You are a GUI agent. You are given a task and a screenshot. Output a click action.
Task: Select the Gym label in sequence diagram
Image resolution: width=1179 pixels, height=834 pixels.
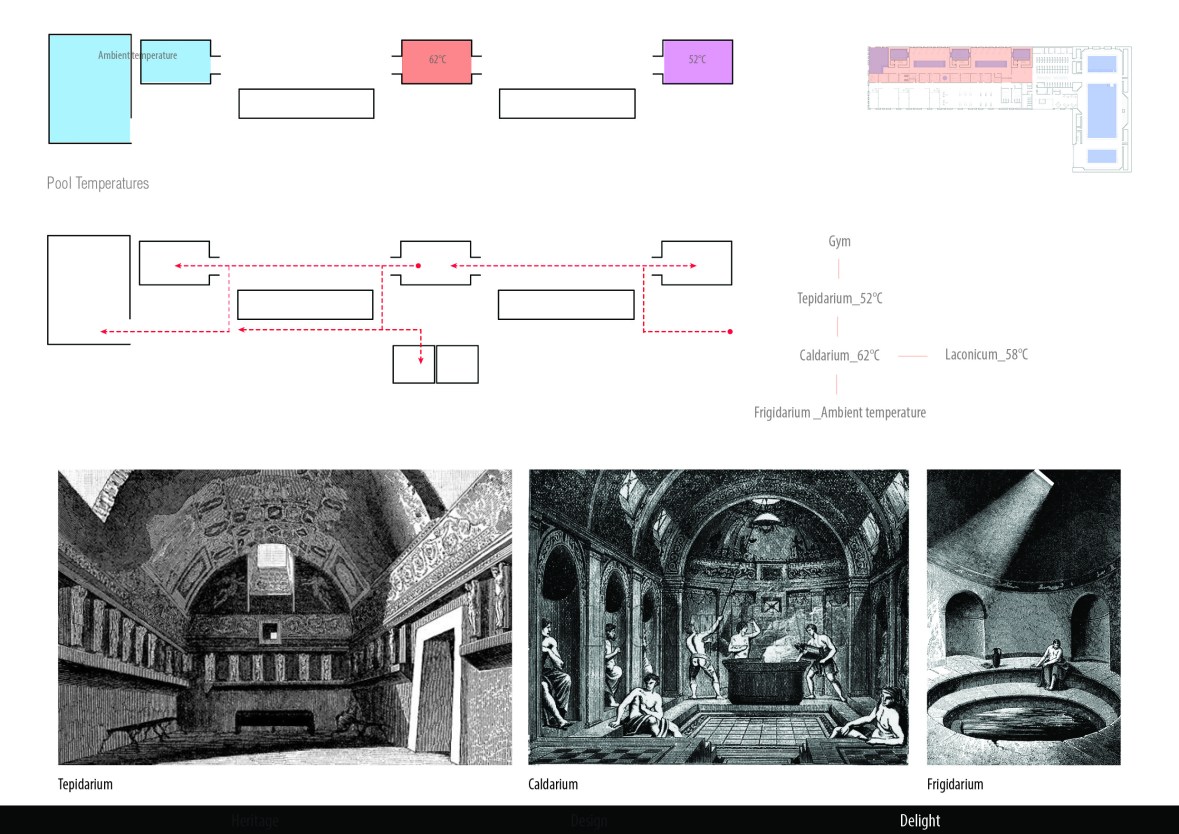[x=839, y=242]
